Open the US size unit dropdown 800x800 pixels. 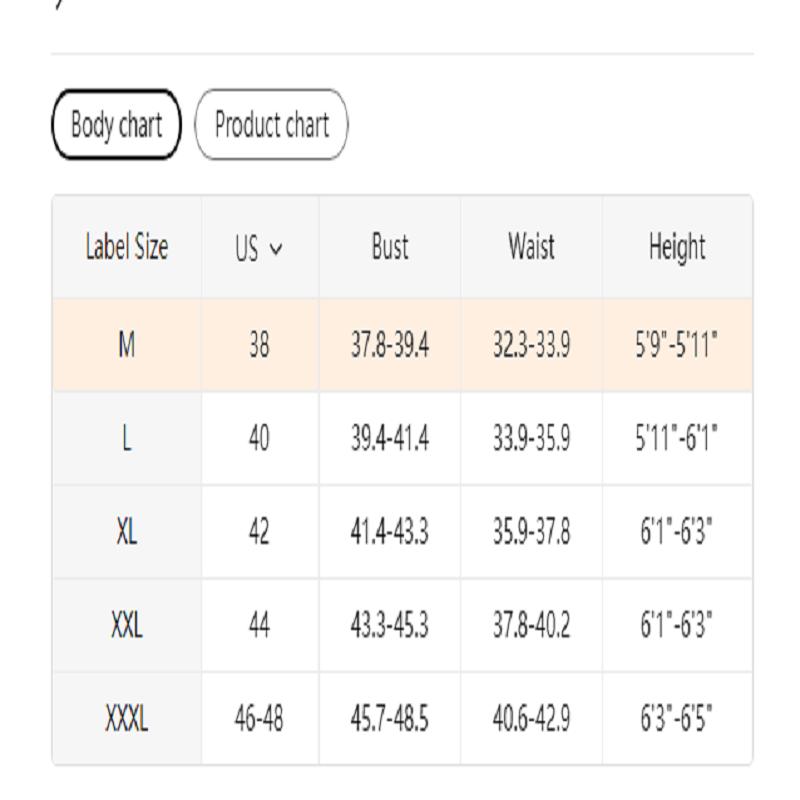tap(259, 248)
